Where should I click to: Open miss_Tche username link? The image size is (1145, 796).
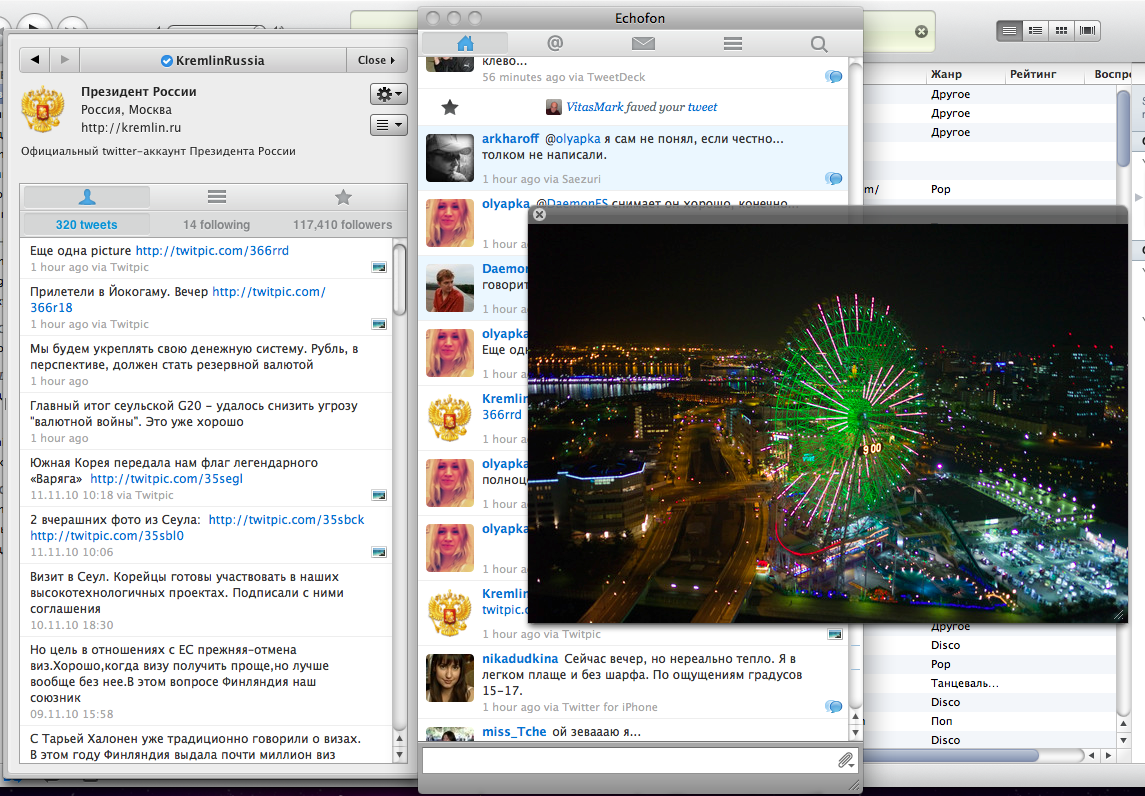[x=514, y=732]
